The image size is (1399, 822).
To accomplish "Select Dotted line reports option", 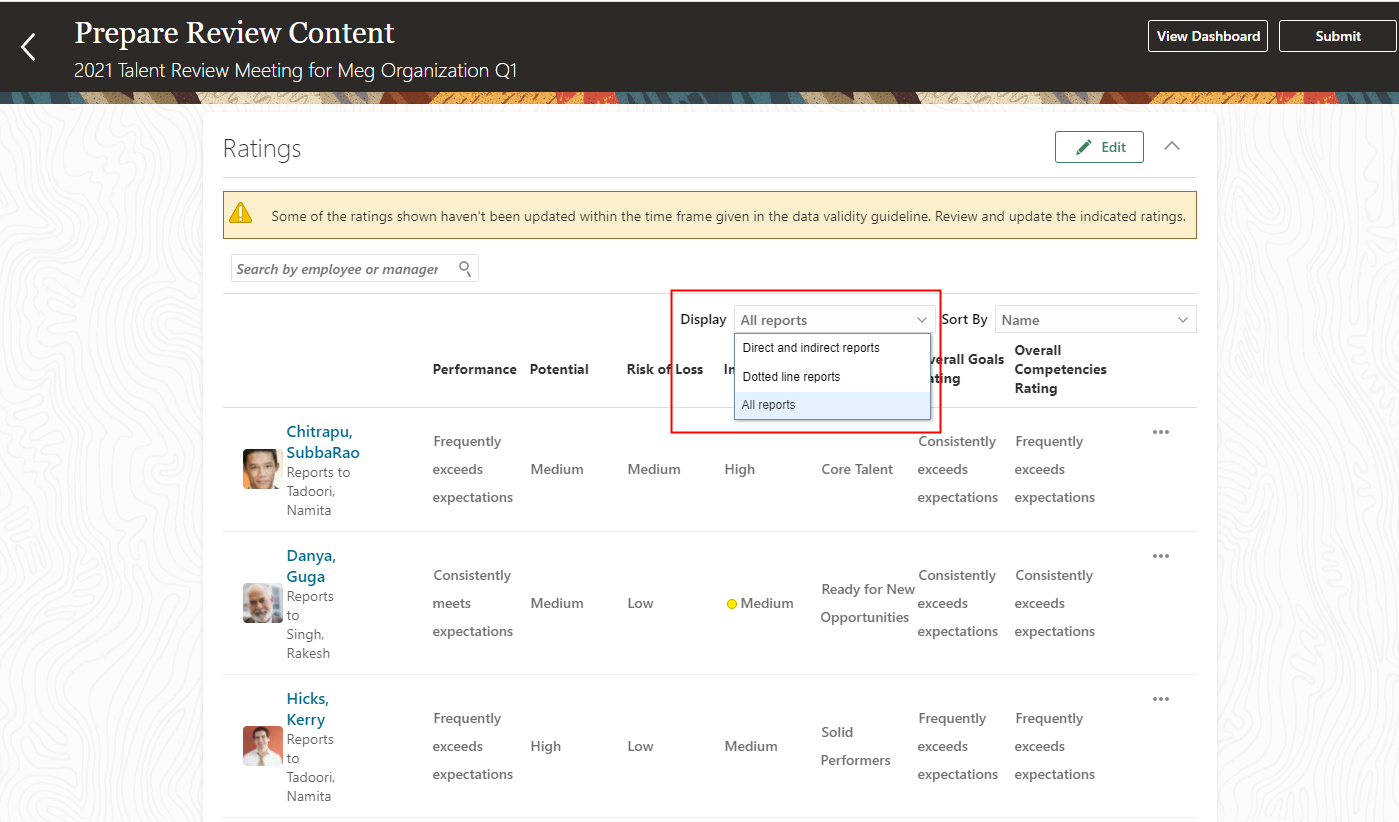I will [832, 377].
